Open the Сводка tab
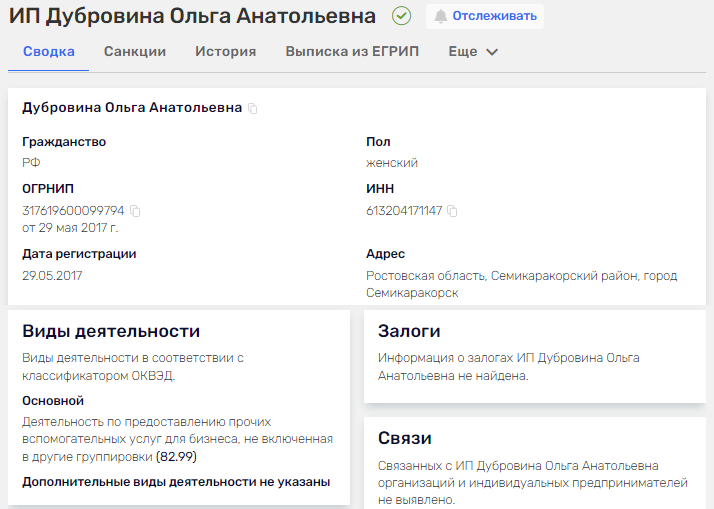Viewport: 714px width, 509px height. tap(48, 52)
